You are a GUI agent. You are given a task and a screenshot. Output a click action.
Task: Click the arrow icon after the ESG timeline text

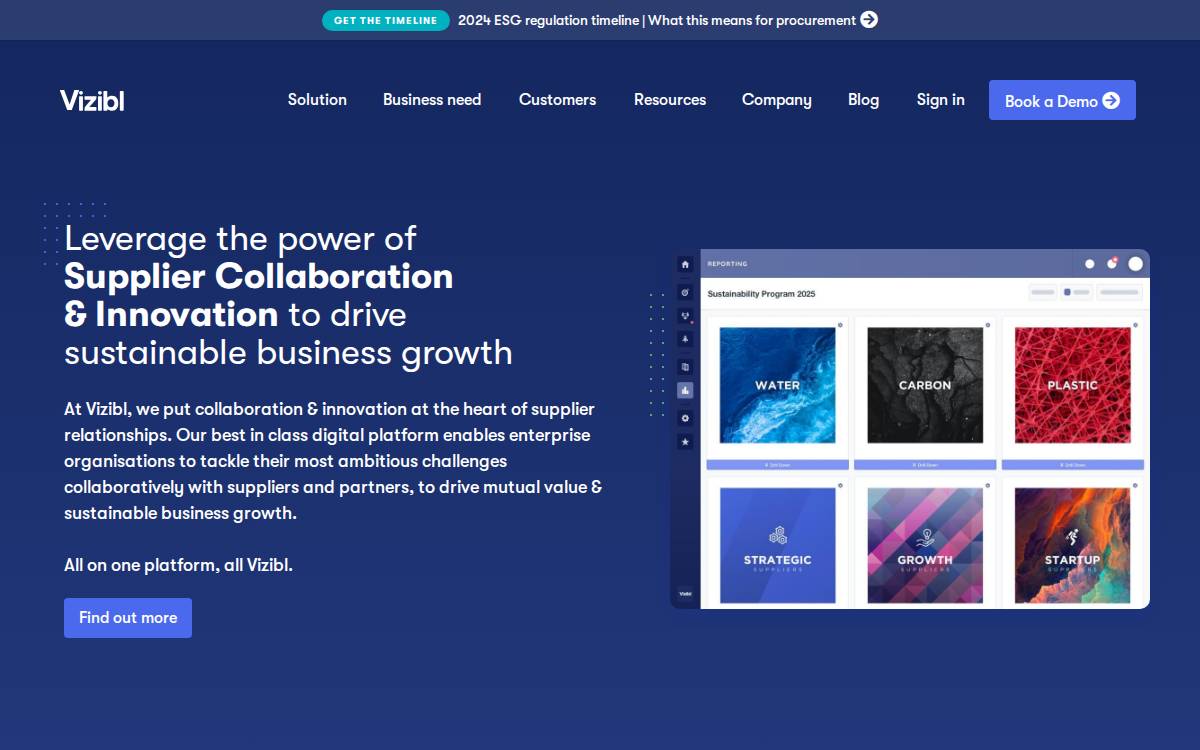point(869,20)
